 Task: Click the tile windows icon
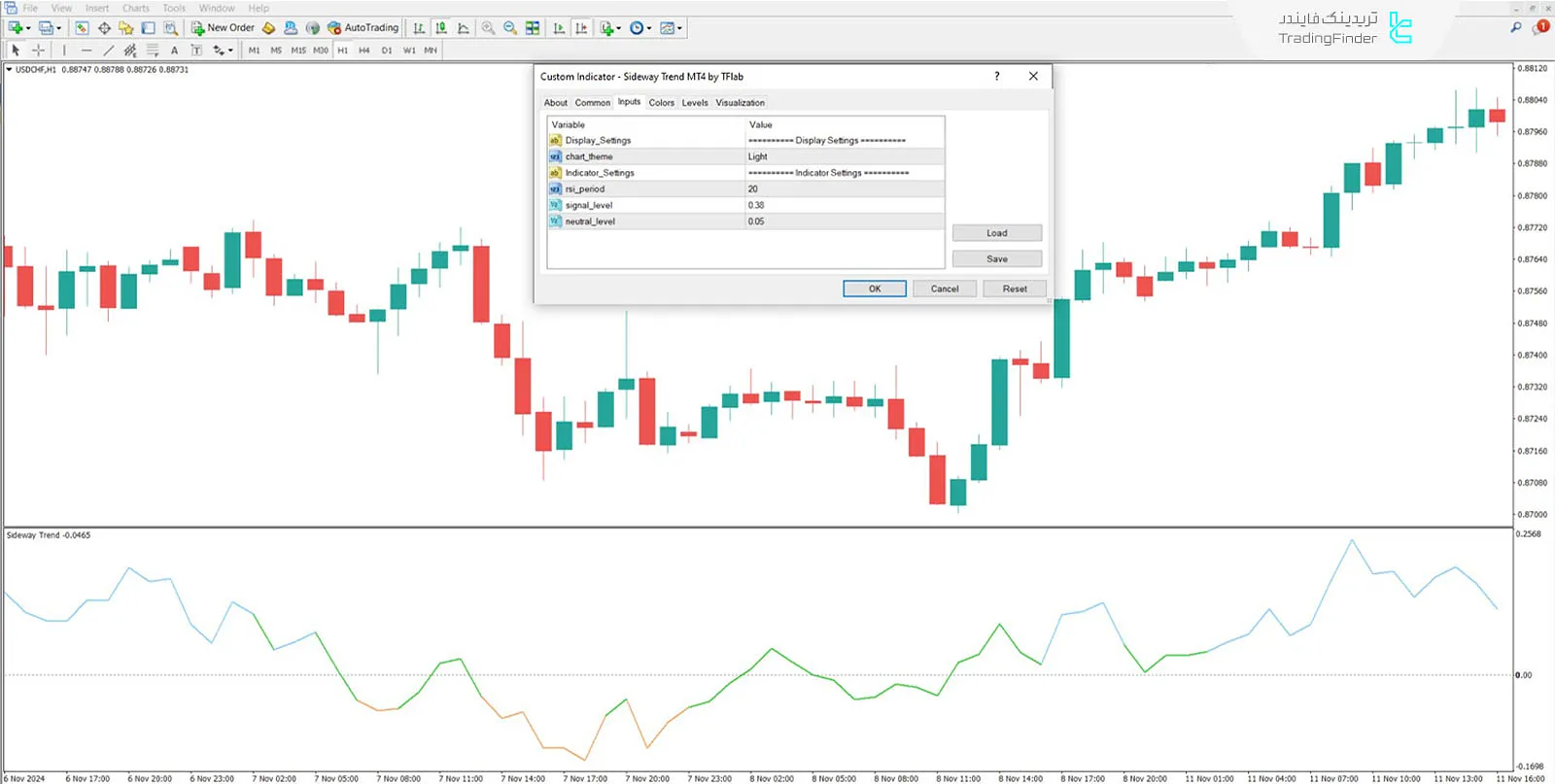coord(533,28)
